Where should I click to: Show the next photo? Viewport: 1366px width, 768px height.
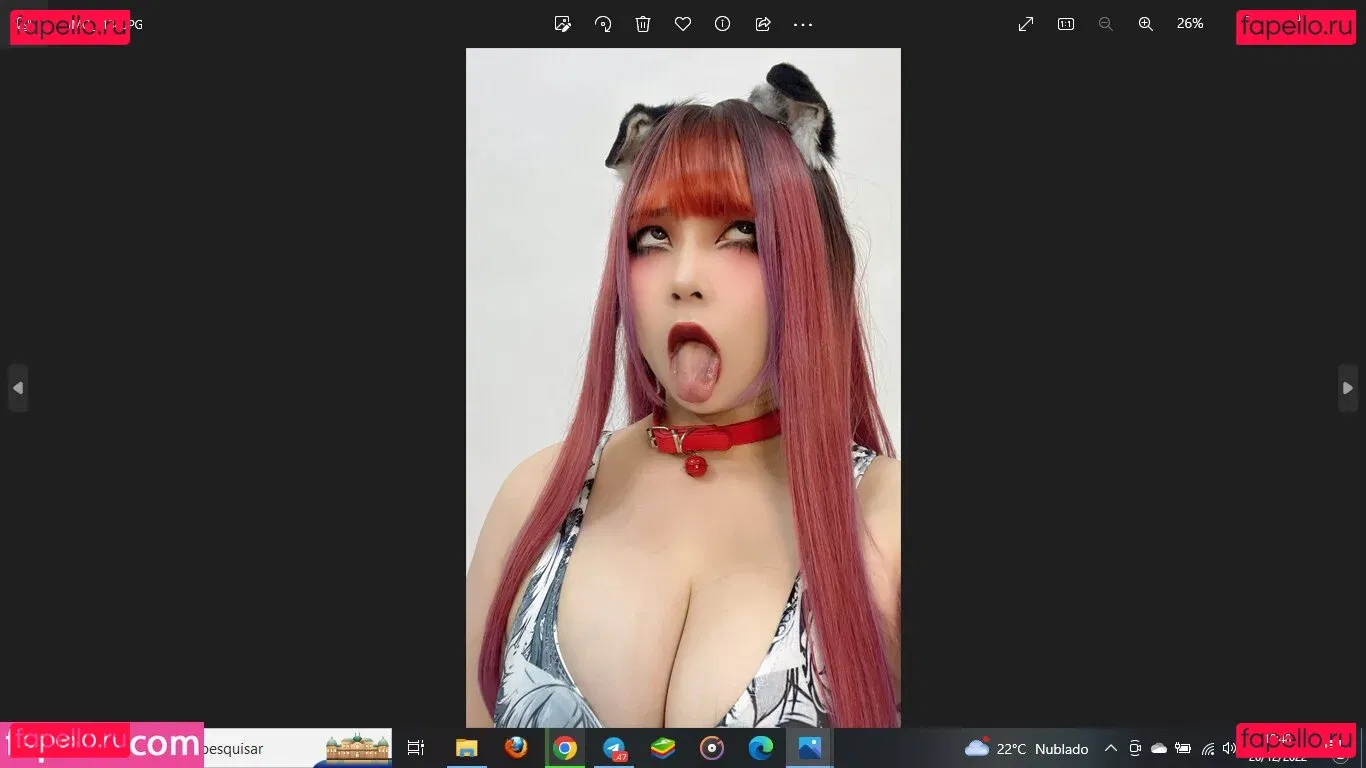[x=1347, y=388]
